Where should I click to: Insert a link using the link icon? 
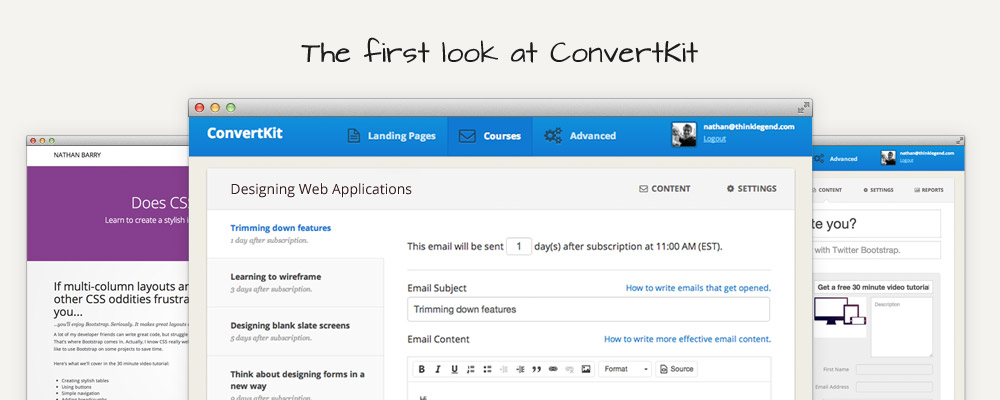pyautogui.click(x=553, y=369)
